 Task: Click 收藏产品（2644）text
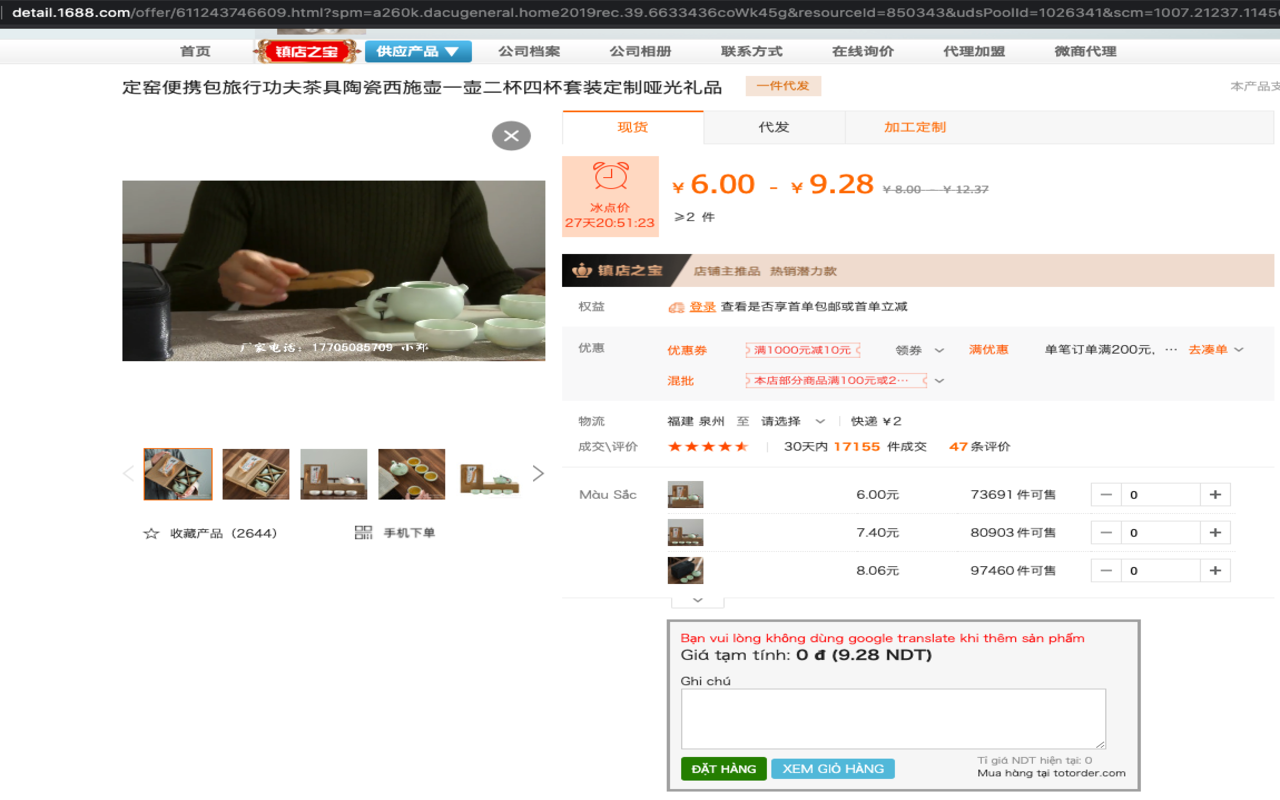(x=224, y=533)
